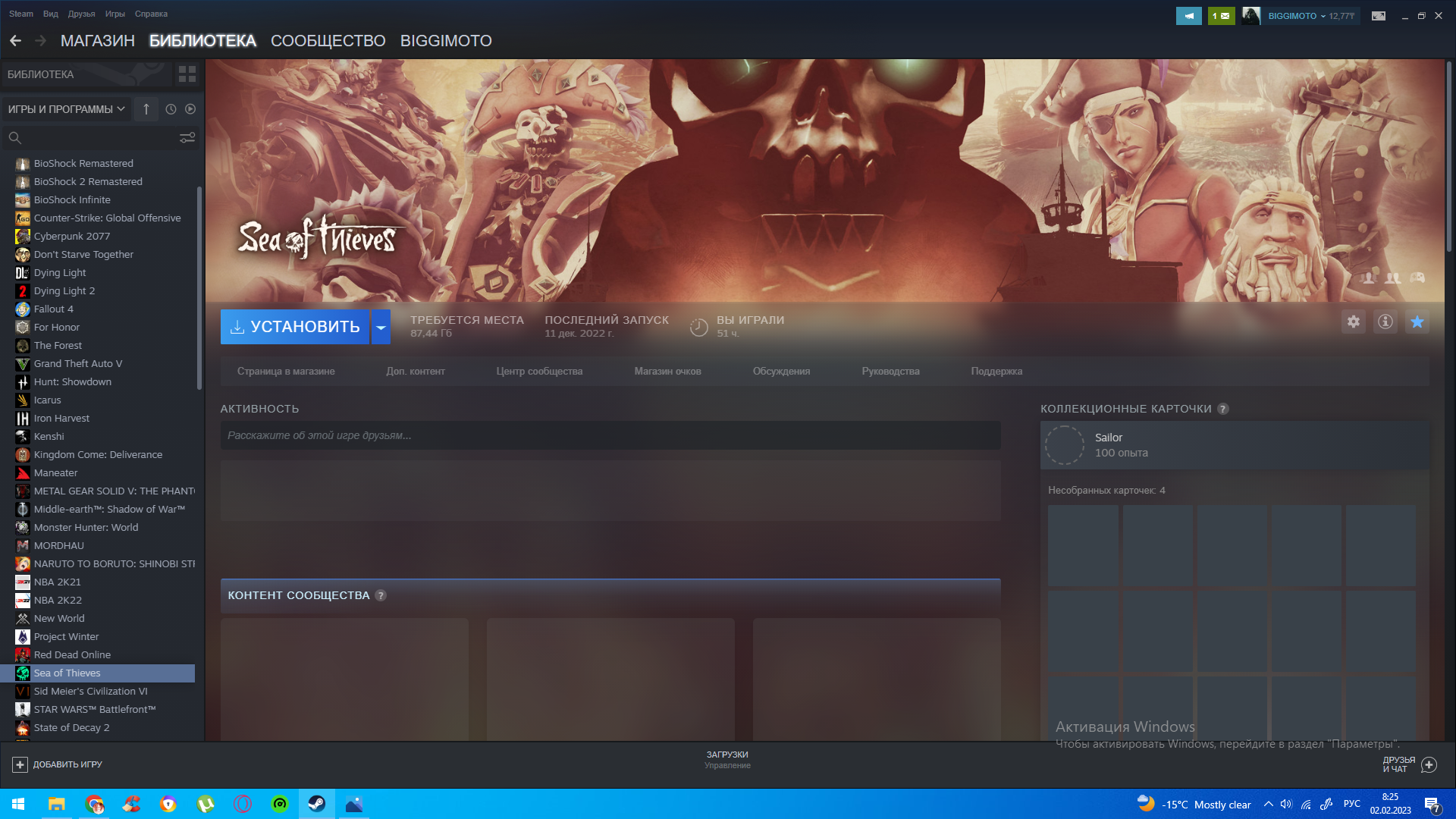This screenshot has height=819, width=1456.
Task: Open Chrome from the taskbar
Action: (x=94, y=804)
